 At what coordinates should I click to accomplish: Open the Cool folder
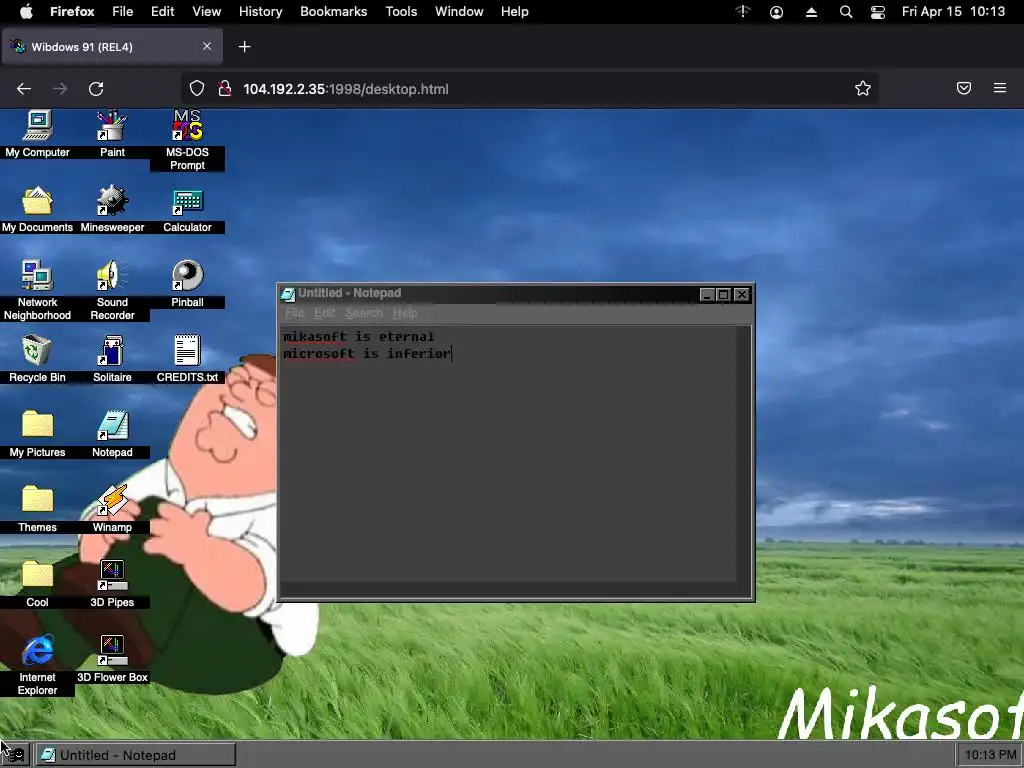37,584
